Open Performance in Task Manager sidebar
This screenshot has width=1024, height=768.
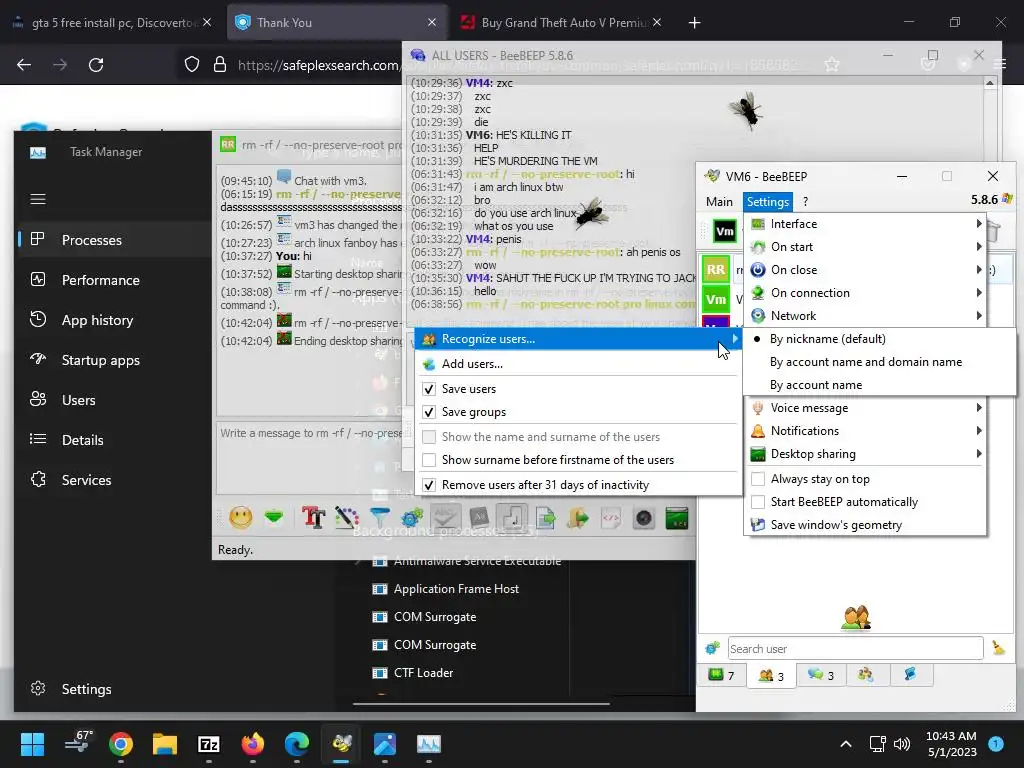[x=114, y=280]
